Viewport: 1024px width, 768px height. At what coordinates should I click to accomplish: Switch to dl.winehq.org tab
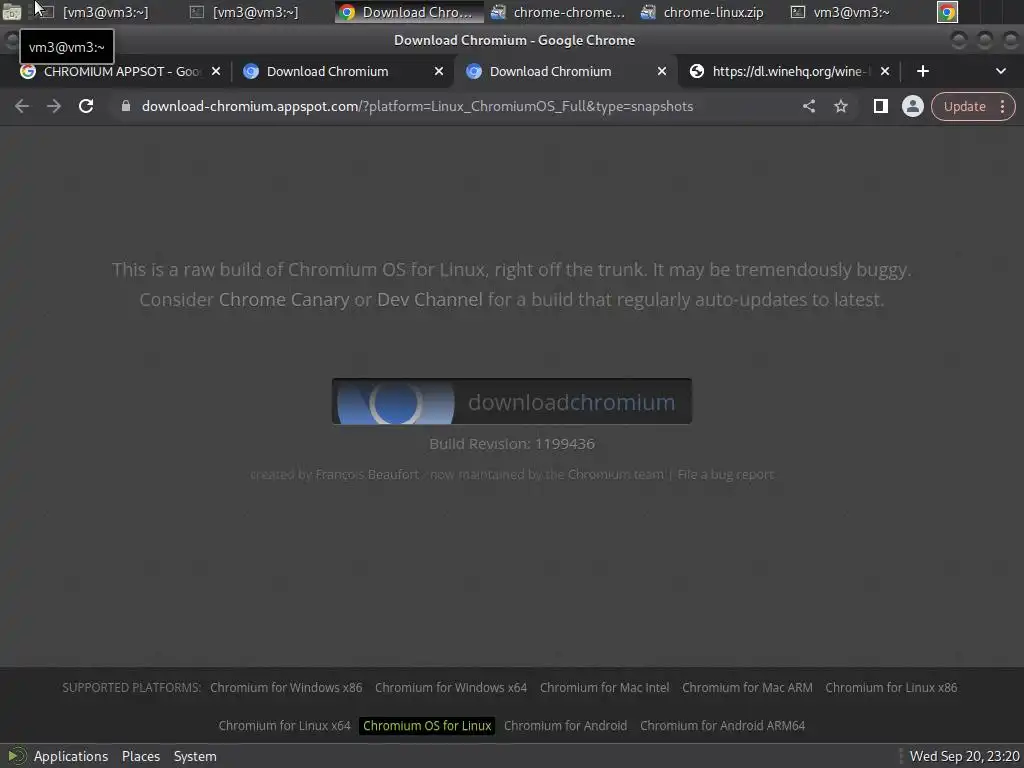coord(789,71)
